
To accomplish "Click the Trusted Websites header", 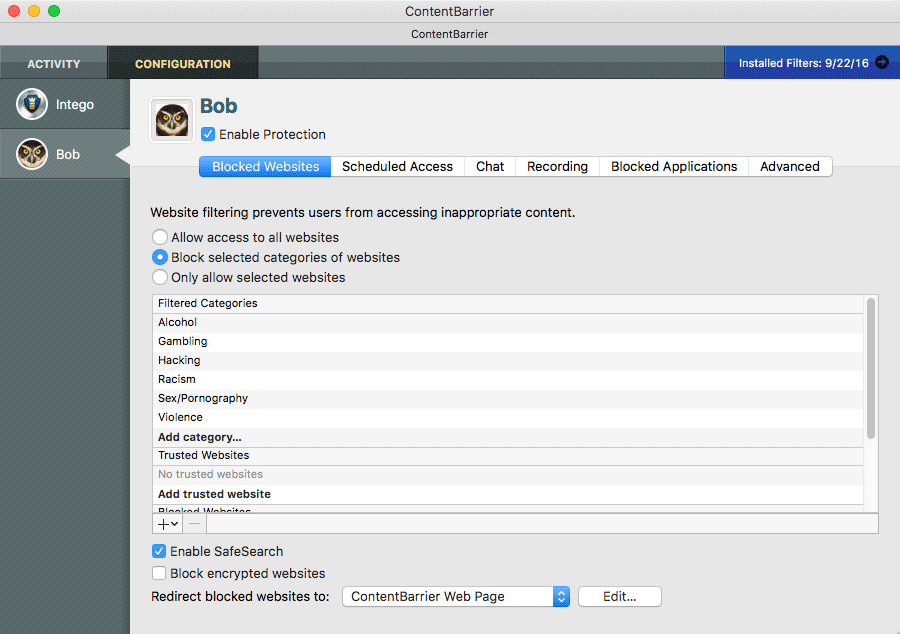I will pos(508,456).
